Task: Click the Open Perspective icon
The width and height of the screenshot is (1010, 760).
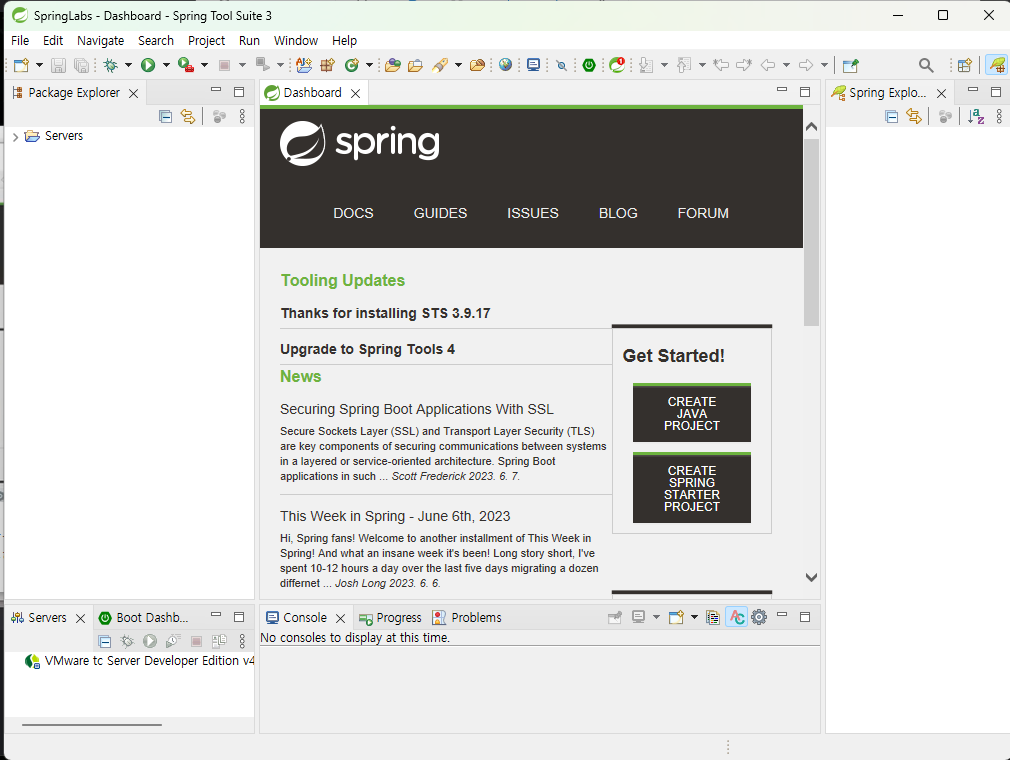Action: [964, 65]
